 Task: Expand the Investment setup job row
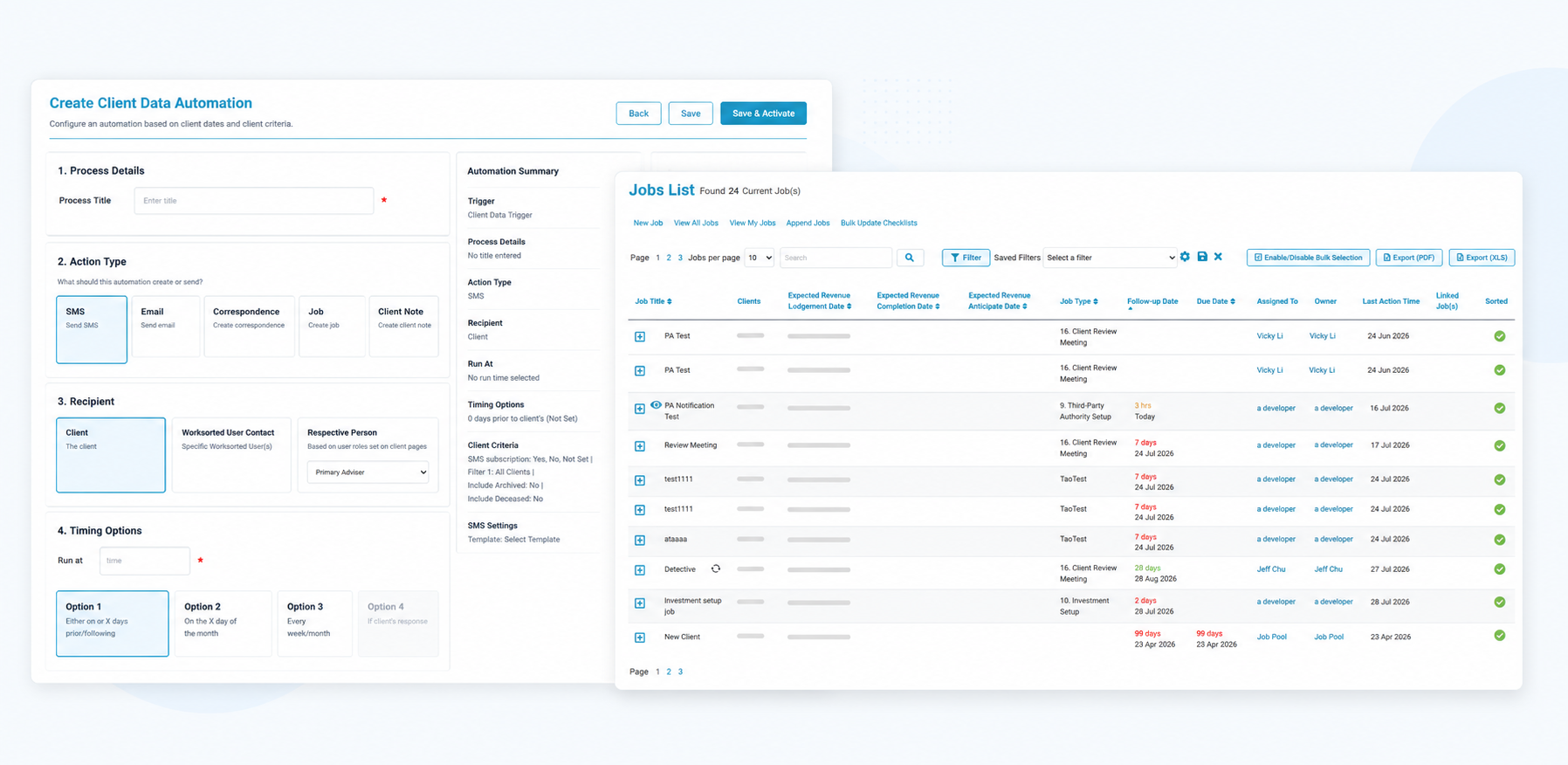pyautogui.click(x=640, y=603)
